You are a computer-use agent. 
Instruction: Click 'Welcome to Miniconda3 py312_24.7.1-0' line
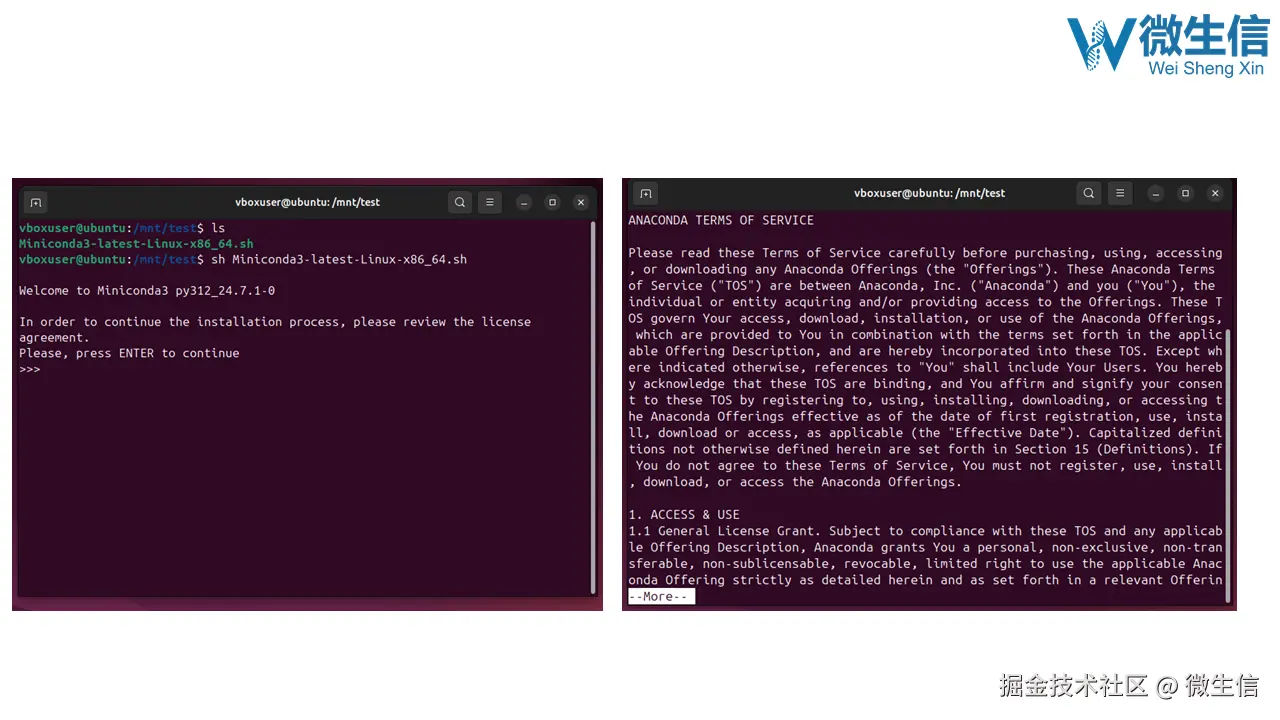click(x=147, y=291)
